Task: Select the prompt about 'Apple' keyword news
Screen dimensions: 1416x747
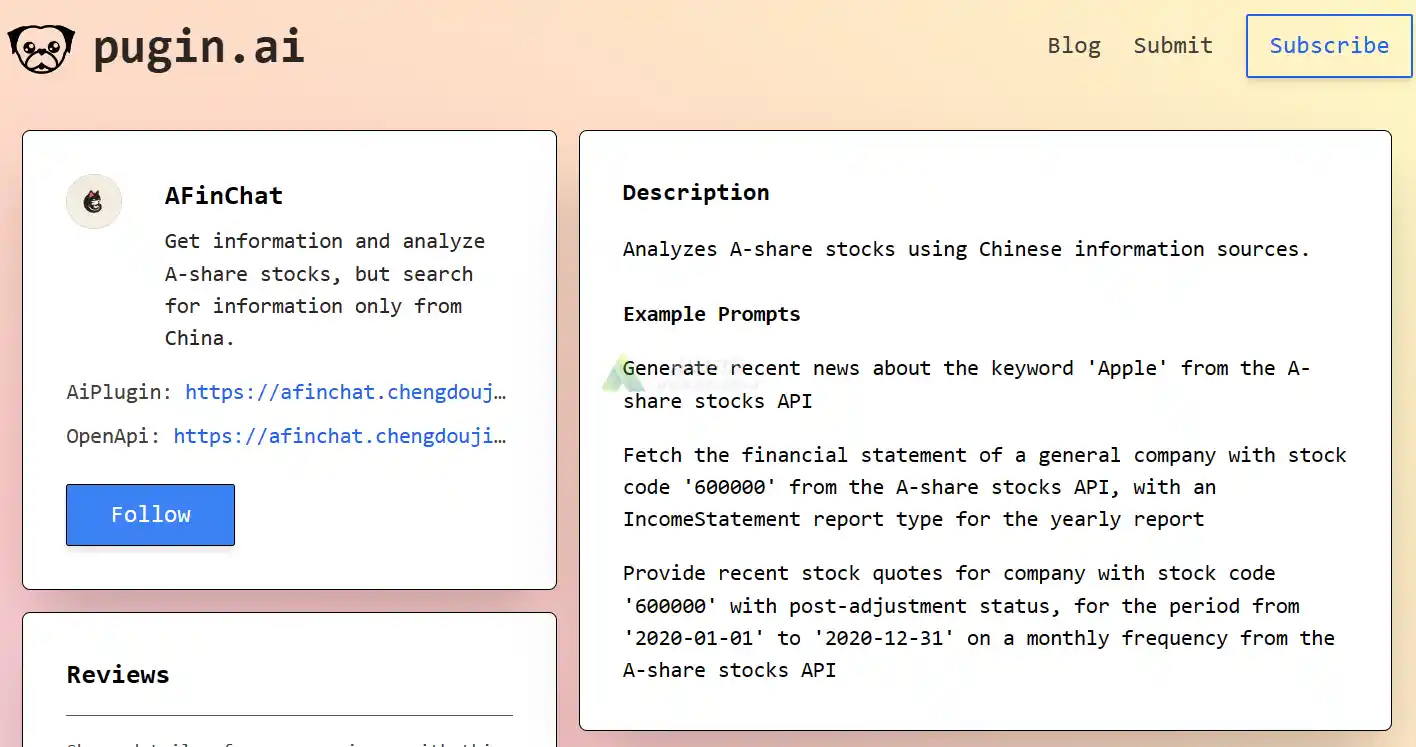Action: click(966, 384)
